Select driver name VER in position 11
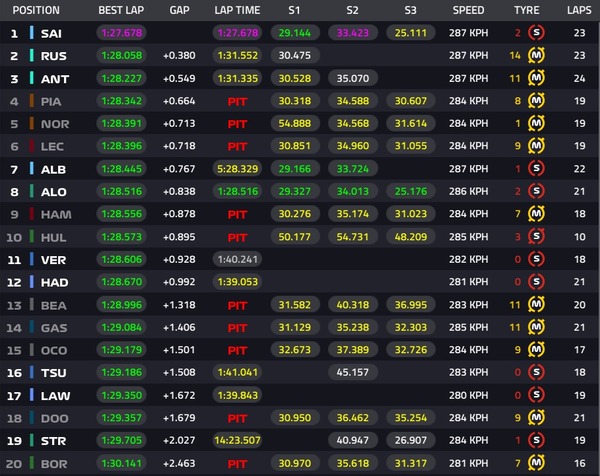 (x=53, y=260)
